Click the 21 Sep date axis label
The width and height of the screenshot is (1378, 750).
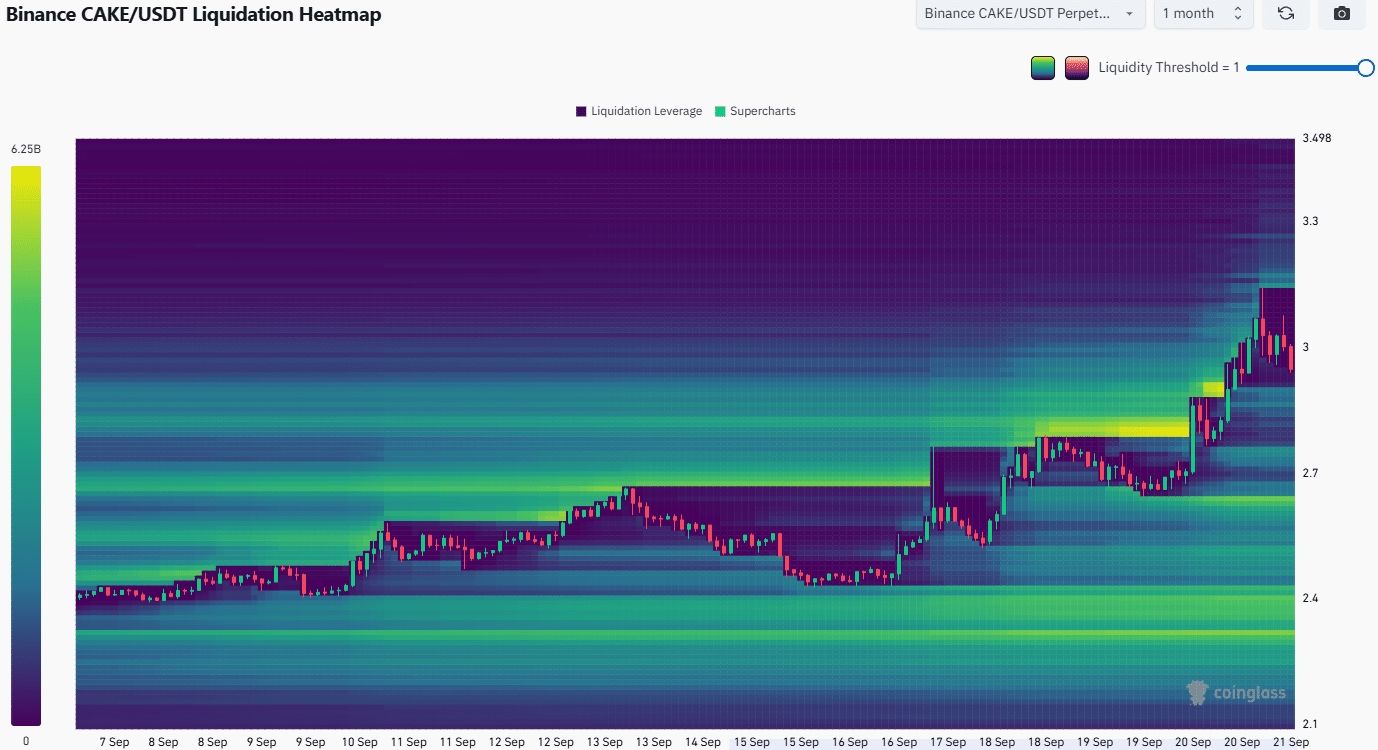pyautogui.click(x=1290, y=742)
